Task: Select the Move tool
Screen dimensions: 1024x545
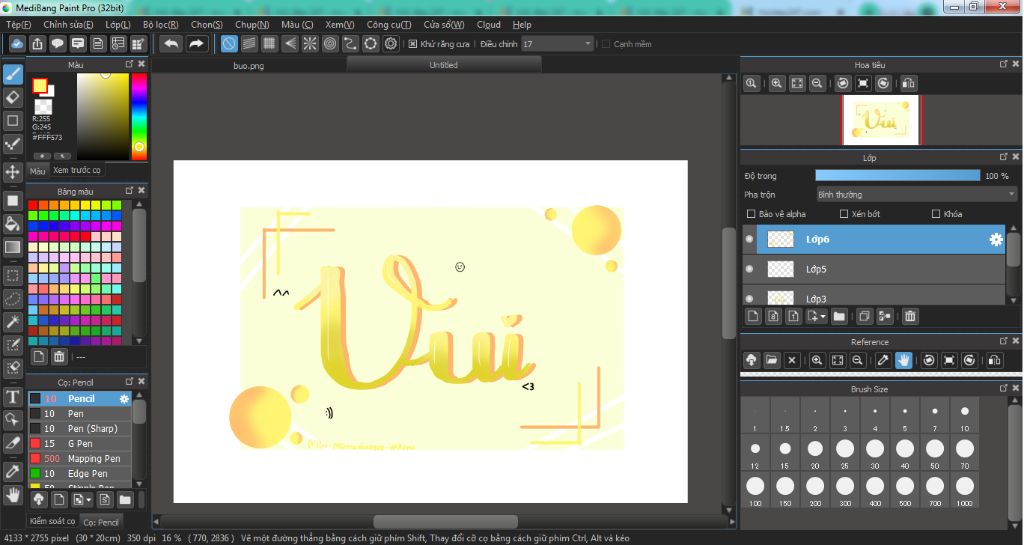Action: [12, 172]
